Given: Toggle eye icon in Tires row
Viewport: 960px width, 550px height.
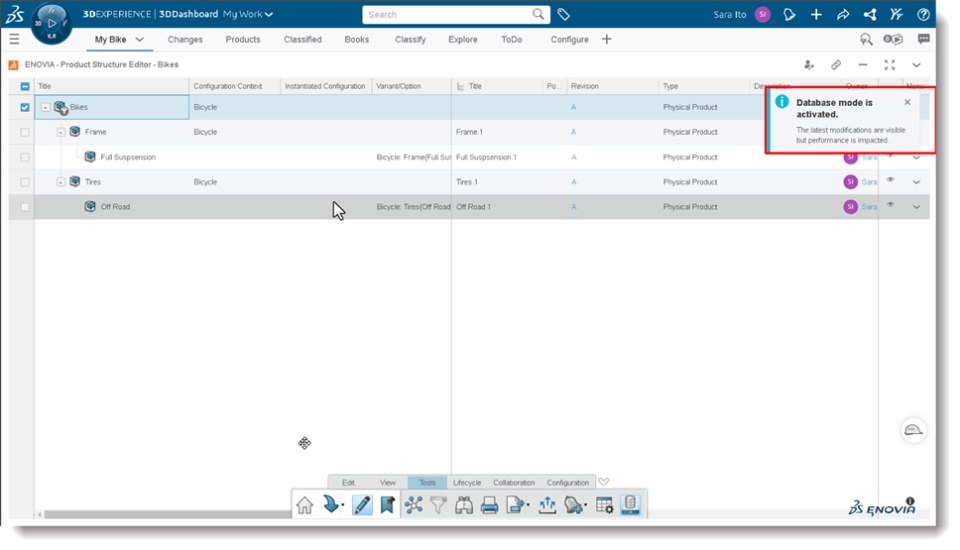Looking at the screenshot, I should pos(890,180).
